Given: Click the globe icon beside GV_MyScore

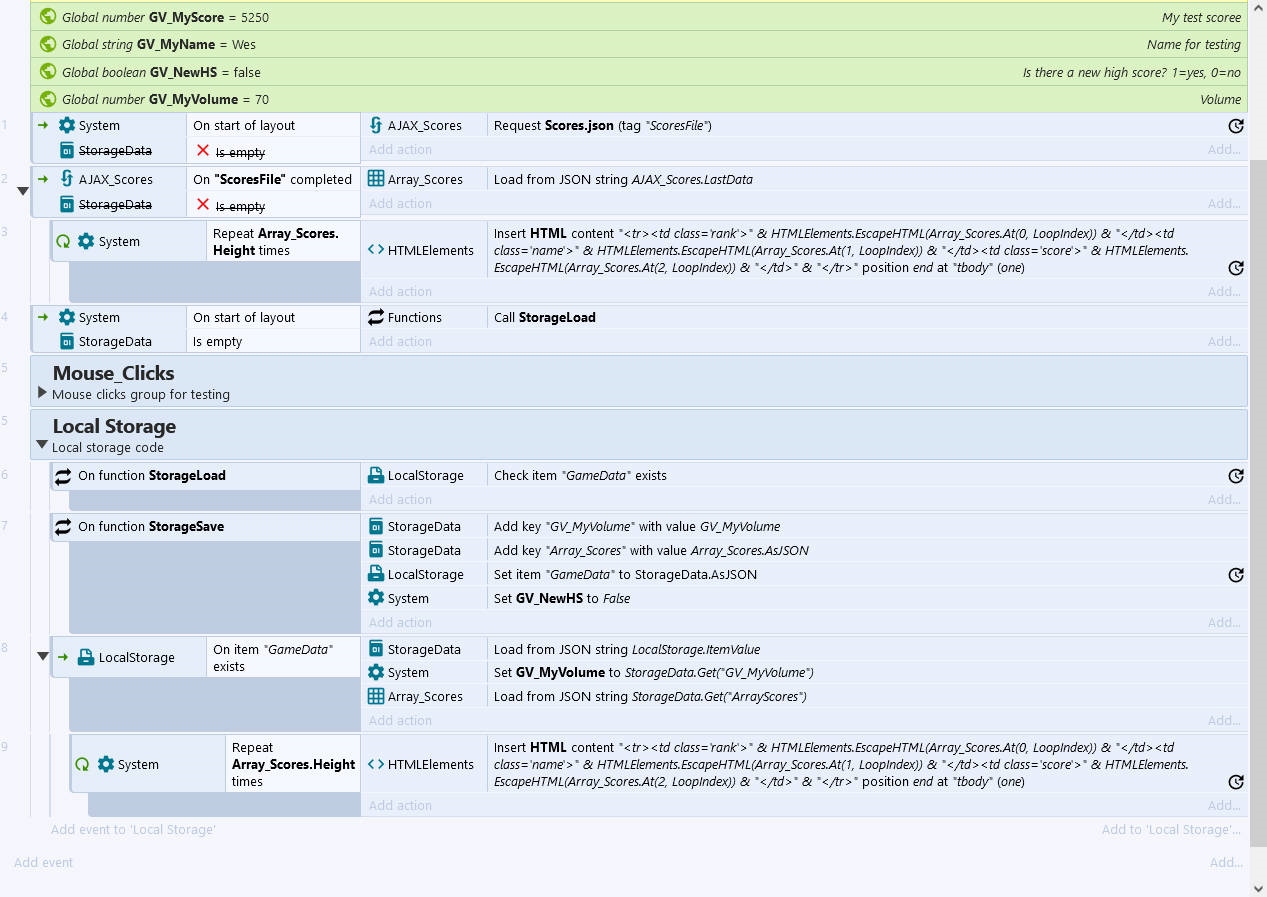Looking at the screenshot, I should point(47,17).
